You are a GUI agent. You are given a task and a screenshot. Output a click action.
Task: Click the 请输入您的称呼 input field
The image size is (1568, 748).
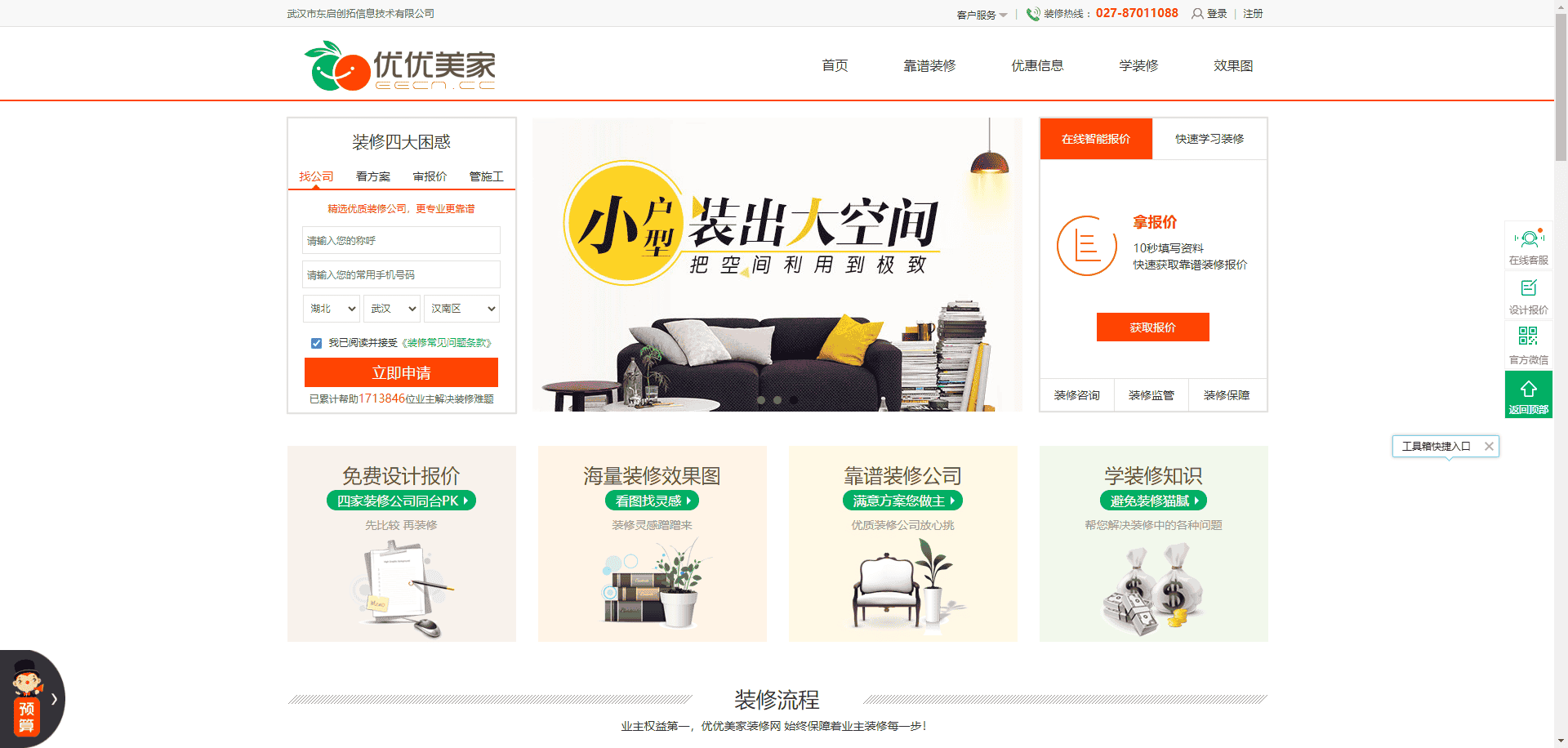[x=401, y=240]
